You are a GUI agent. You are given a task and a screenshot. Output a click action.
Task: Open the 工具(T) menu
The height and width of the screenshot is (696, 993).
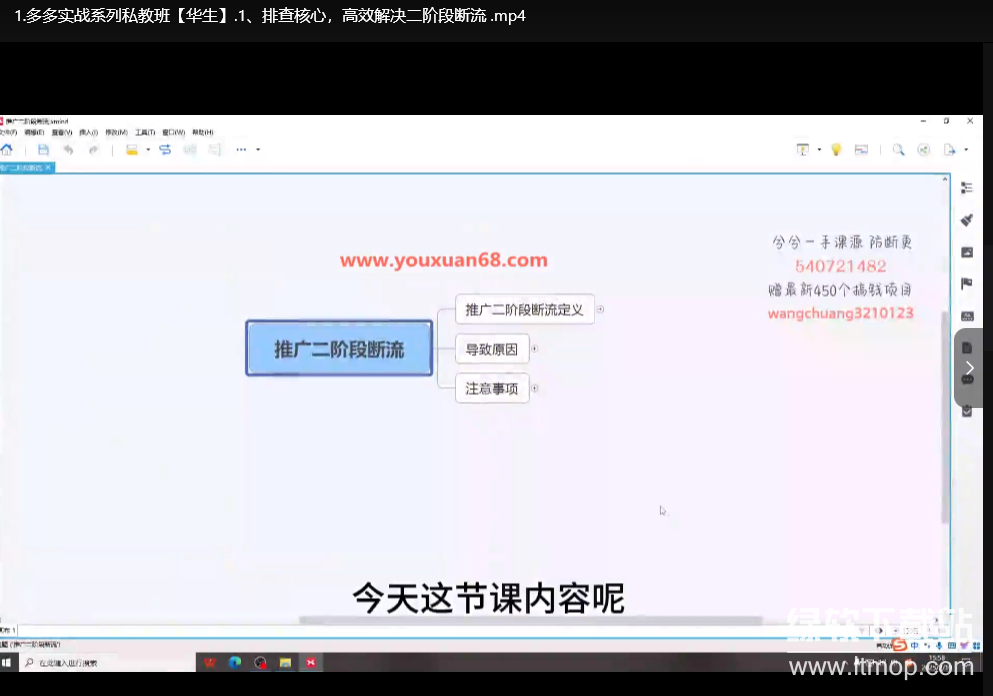(x=143, y=131)
